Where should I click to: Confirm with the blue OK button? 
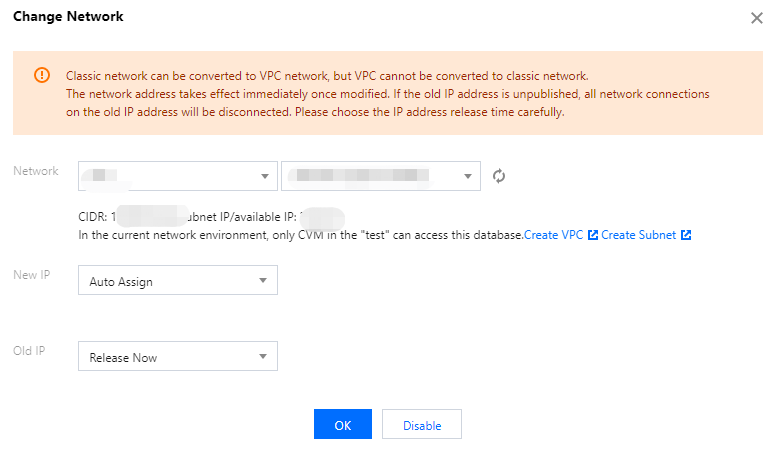pos(343,424)
